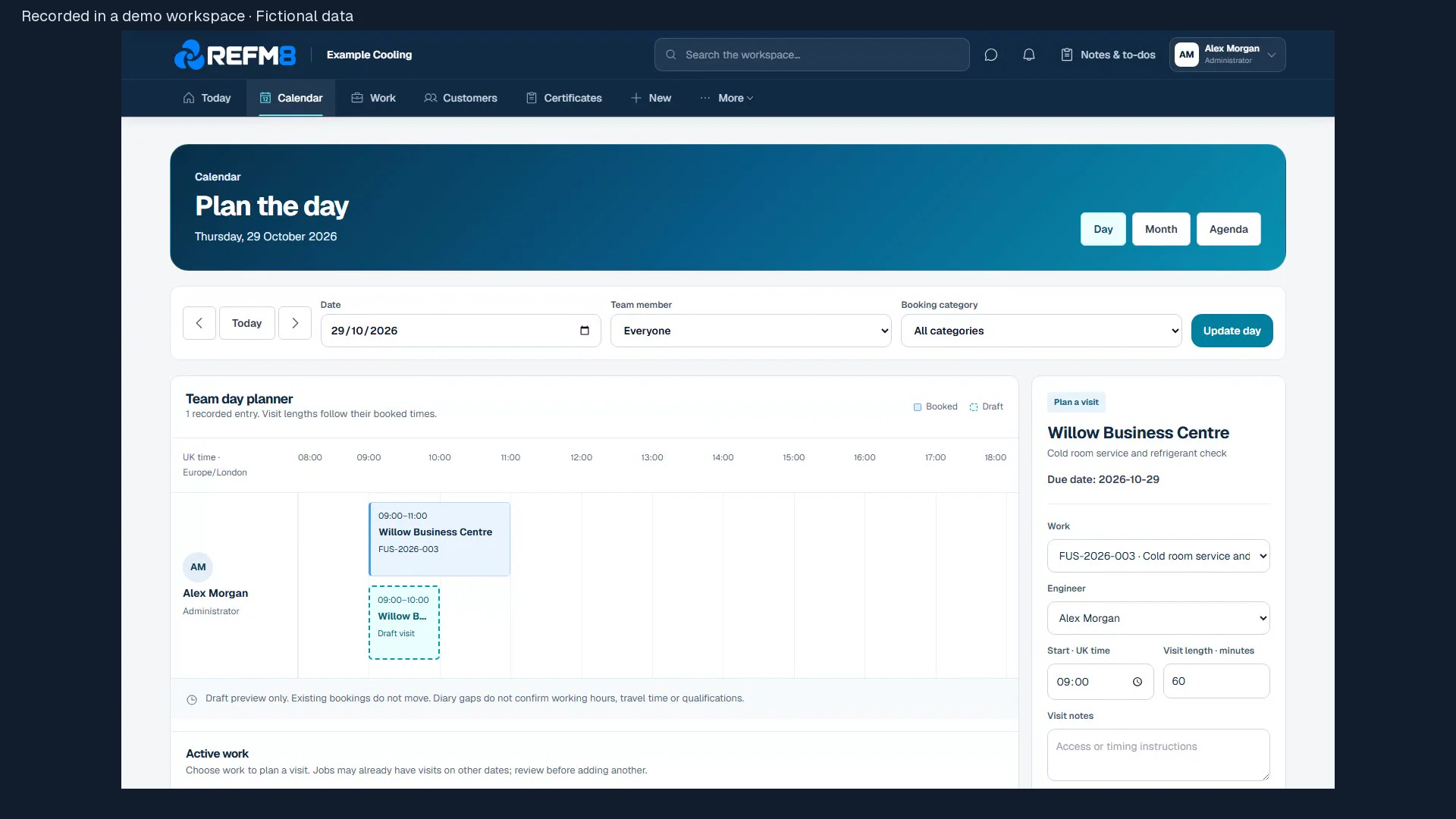Click the date field 29/10/2026

click(x=461, y=331)
